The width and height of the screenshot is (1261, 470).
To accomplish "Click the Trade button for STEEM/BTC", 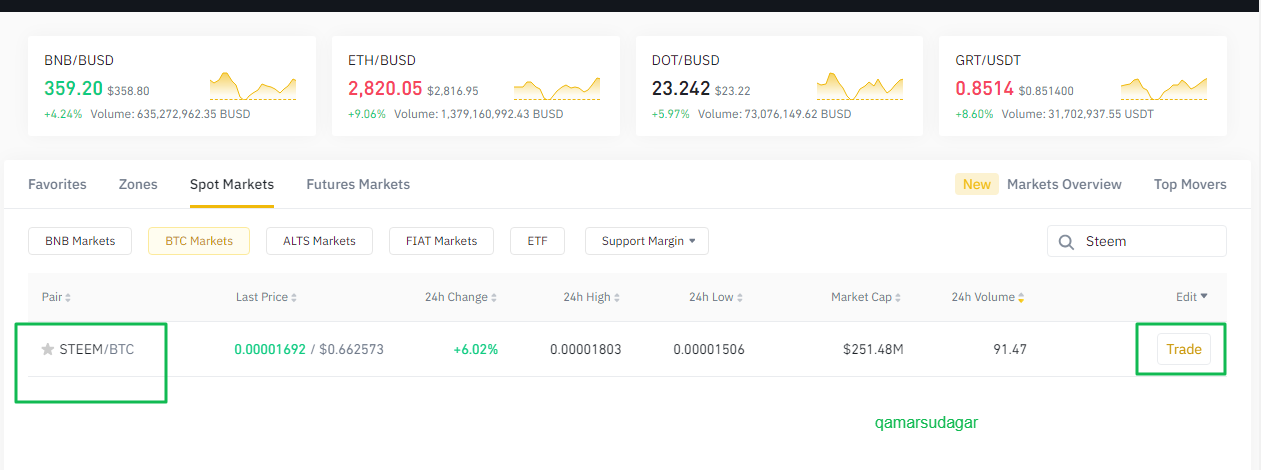I will point(1184,349).
